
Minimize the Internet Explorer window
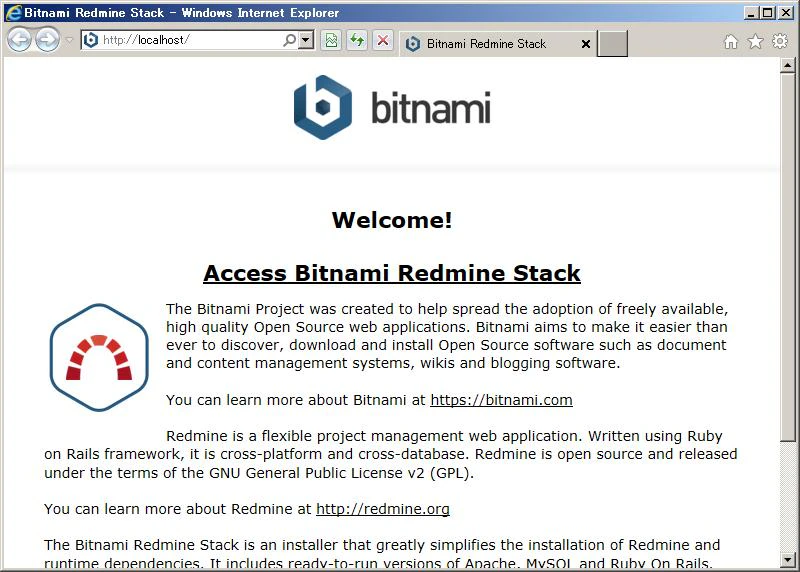(750, 13)
